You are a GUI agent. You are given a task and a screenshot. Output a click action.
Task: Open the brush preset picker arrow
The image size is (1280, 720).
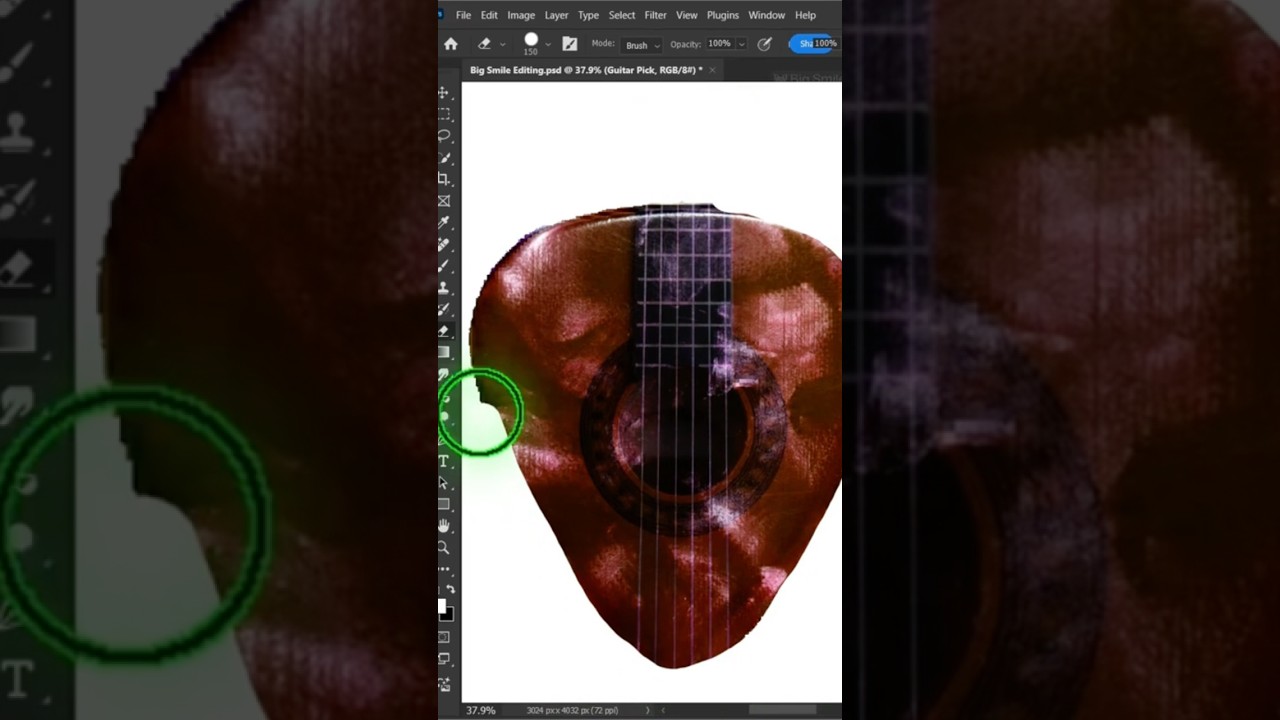(x=548, y=45)
